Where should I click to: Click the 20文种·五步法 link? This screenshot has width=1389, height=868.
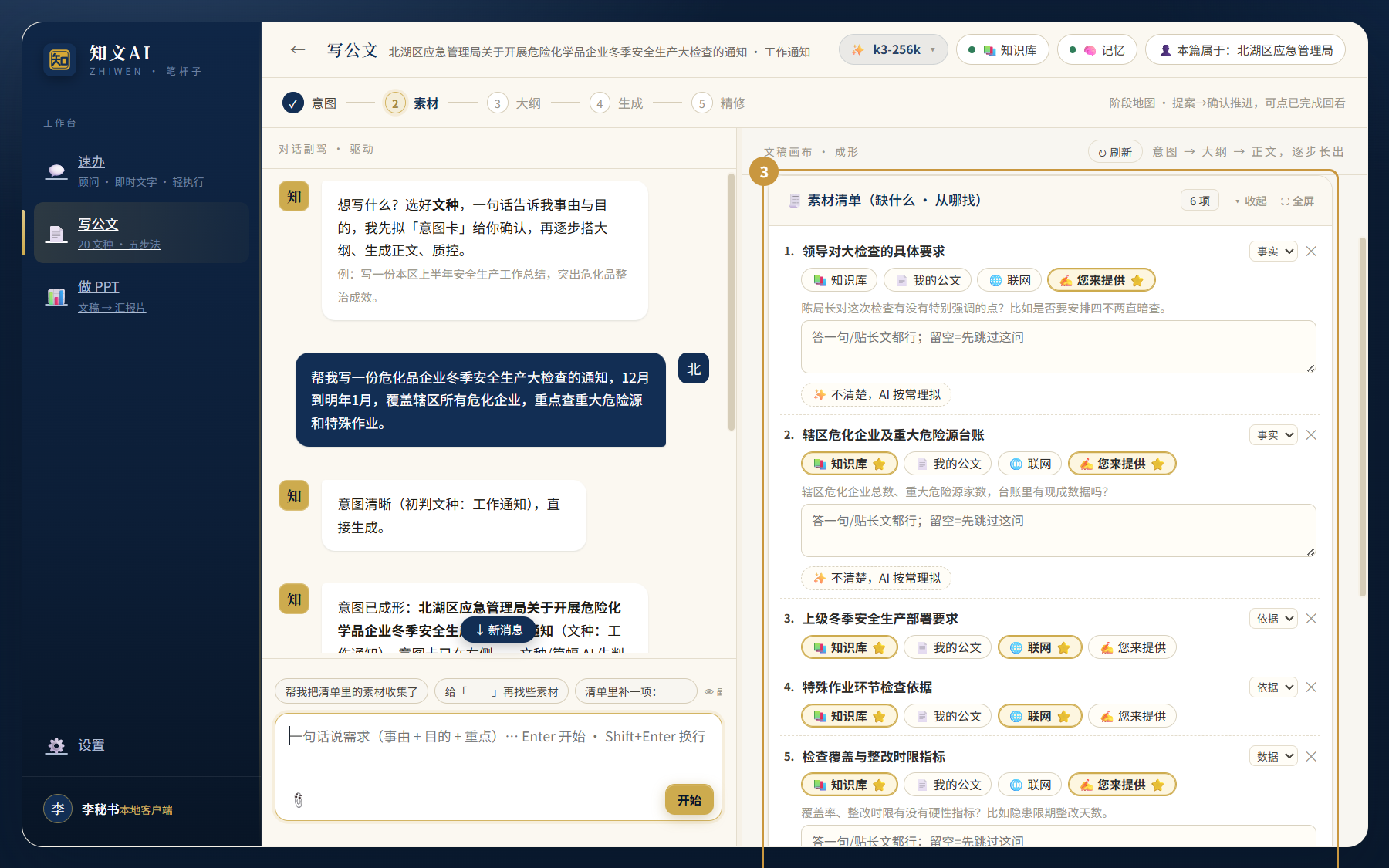coord(119,245)
